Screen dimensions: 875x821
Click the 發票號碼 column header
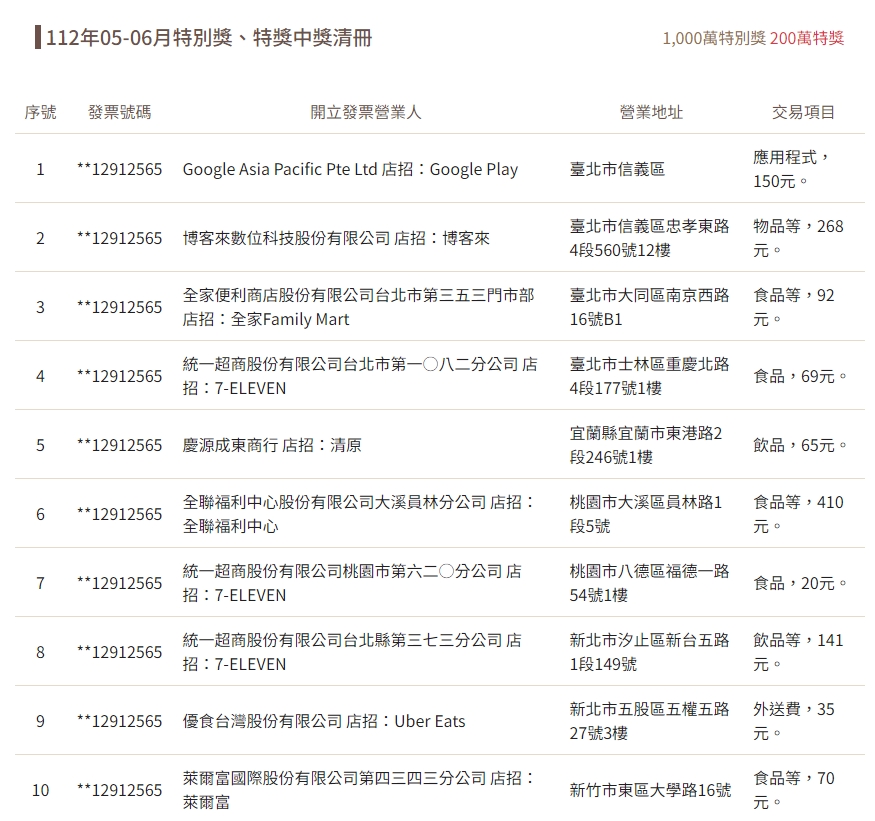(119, 112)
